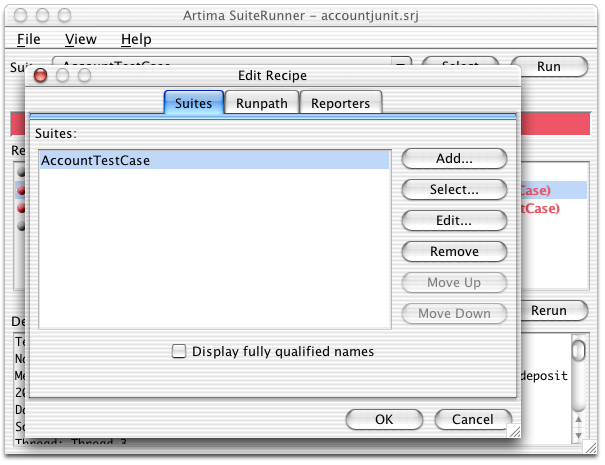The height and width of the screenshot is (465, 605).
Task: Click the red progress bar in main window
Action: pyautogui.click(x=556, y=124)
